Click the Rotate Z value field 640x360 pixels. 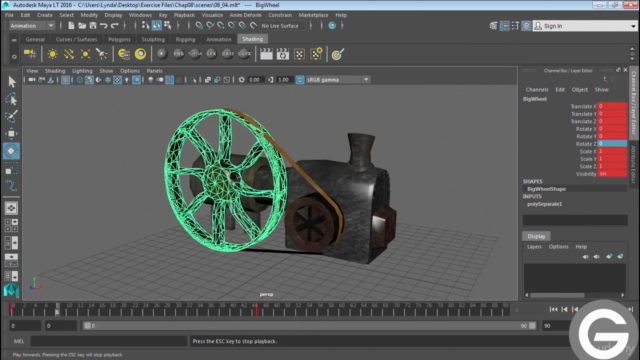tap(612, 144)
